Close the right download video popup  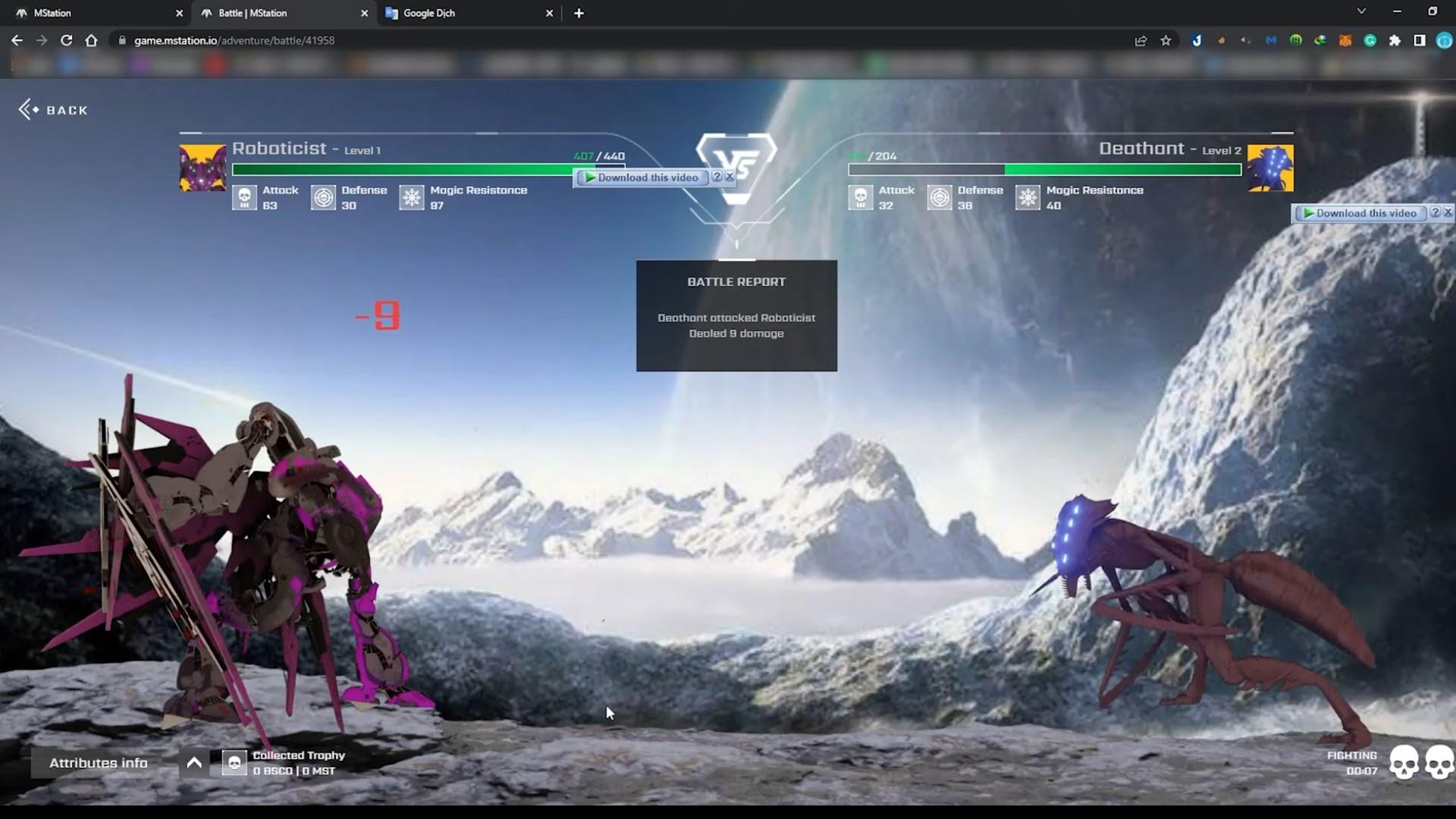coord(1448,213)
